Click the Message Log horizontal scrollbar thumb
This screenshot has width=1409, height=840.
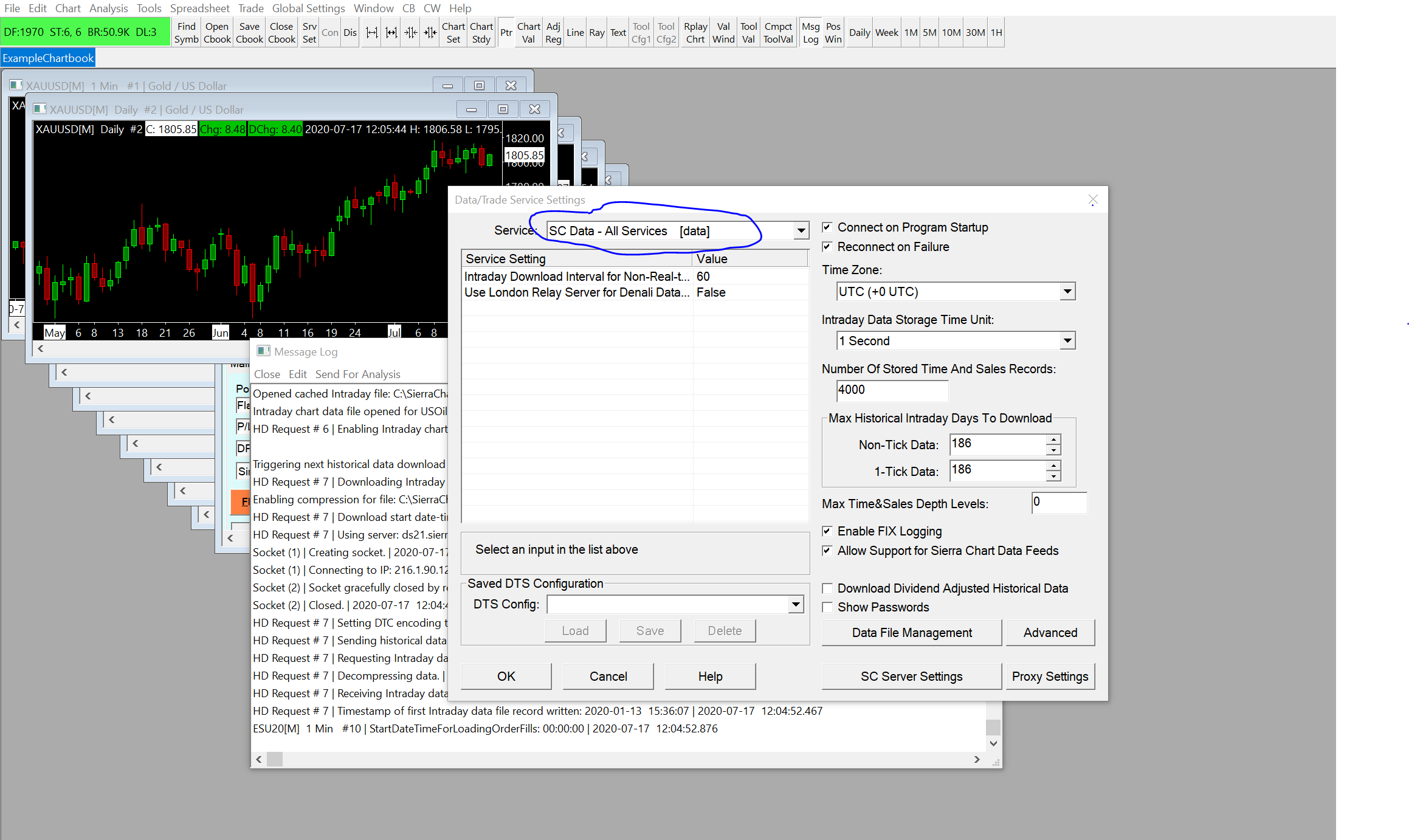pos(275,759)
